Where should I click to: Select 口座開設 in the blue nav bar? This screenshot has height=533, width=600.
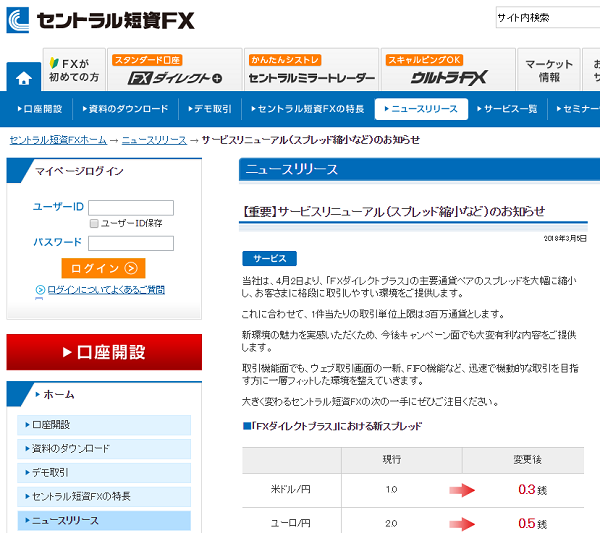[x=40, y=109]
